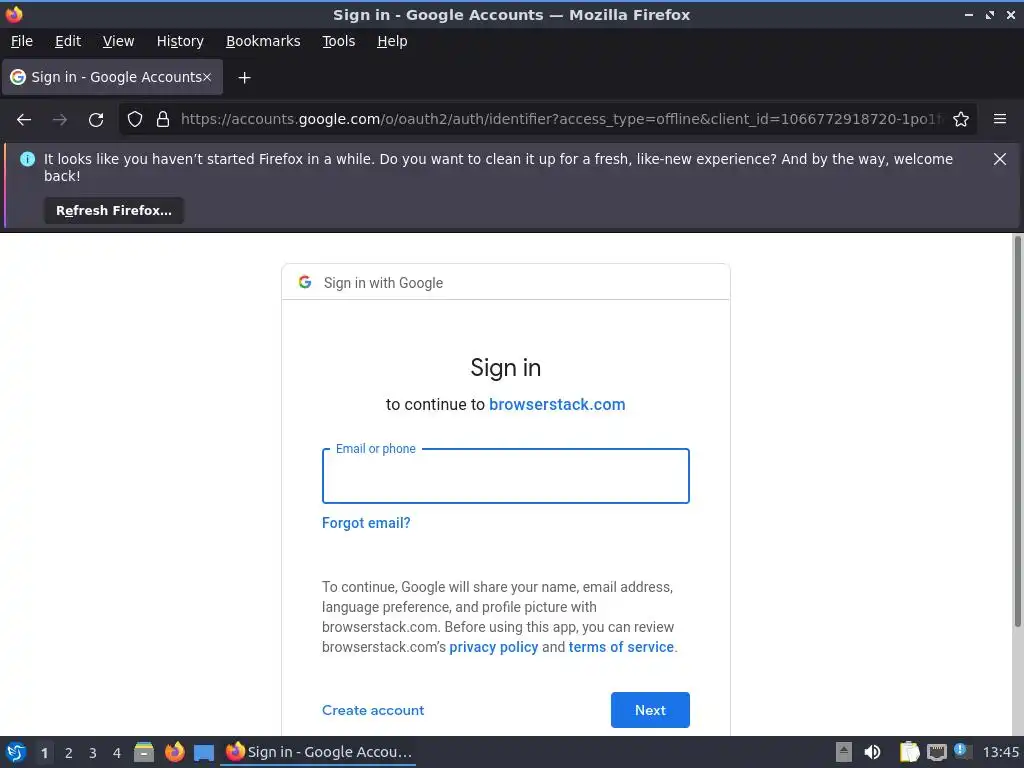The height and width of the screenshot is (768, 1024).
Task: Reload the current page
Action: coord(96,120)
